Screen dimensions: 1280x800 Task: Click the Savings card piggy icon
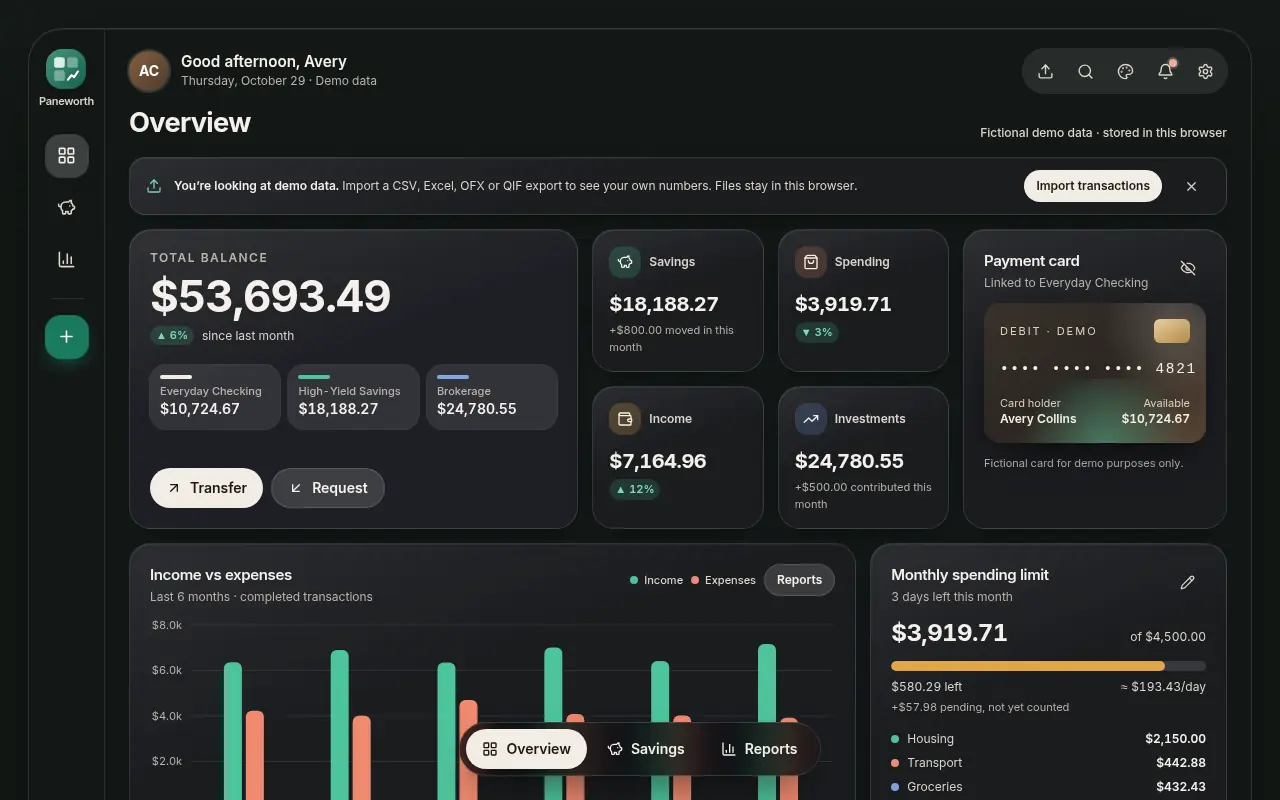pyautogui.click(x=625, y=262)
